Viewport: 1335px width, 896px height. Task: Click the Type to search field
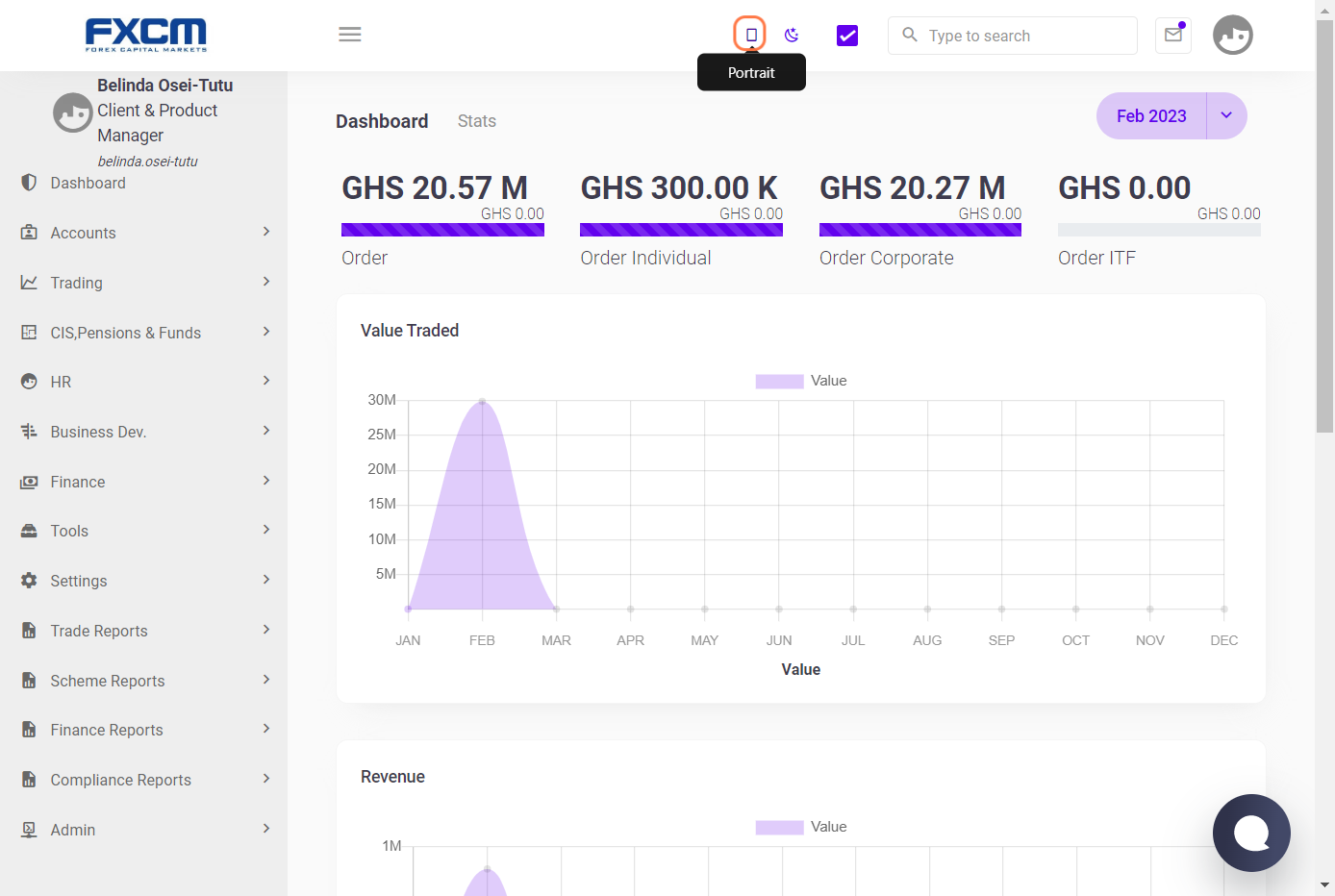tap(1013, 36)
